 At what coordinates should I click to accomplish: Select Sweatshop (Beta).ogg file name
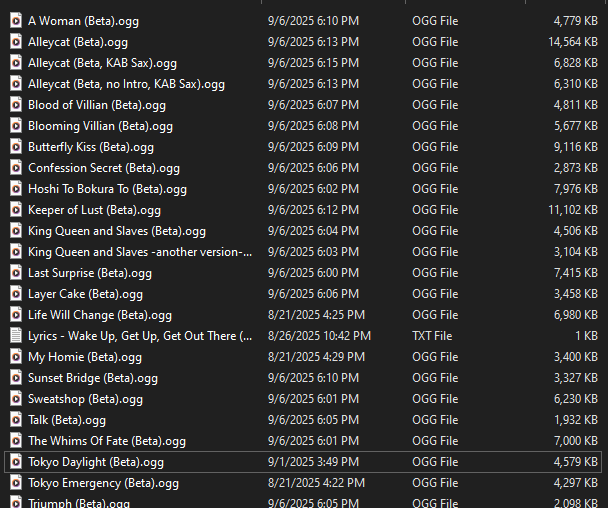[86, 399]
